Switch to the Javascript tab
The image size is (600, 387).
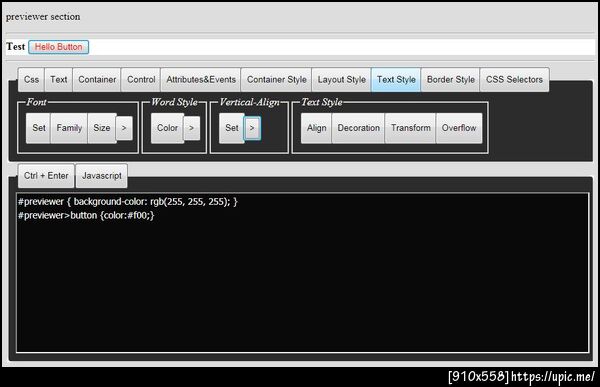101,176
